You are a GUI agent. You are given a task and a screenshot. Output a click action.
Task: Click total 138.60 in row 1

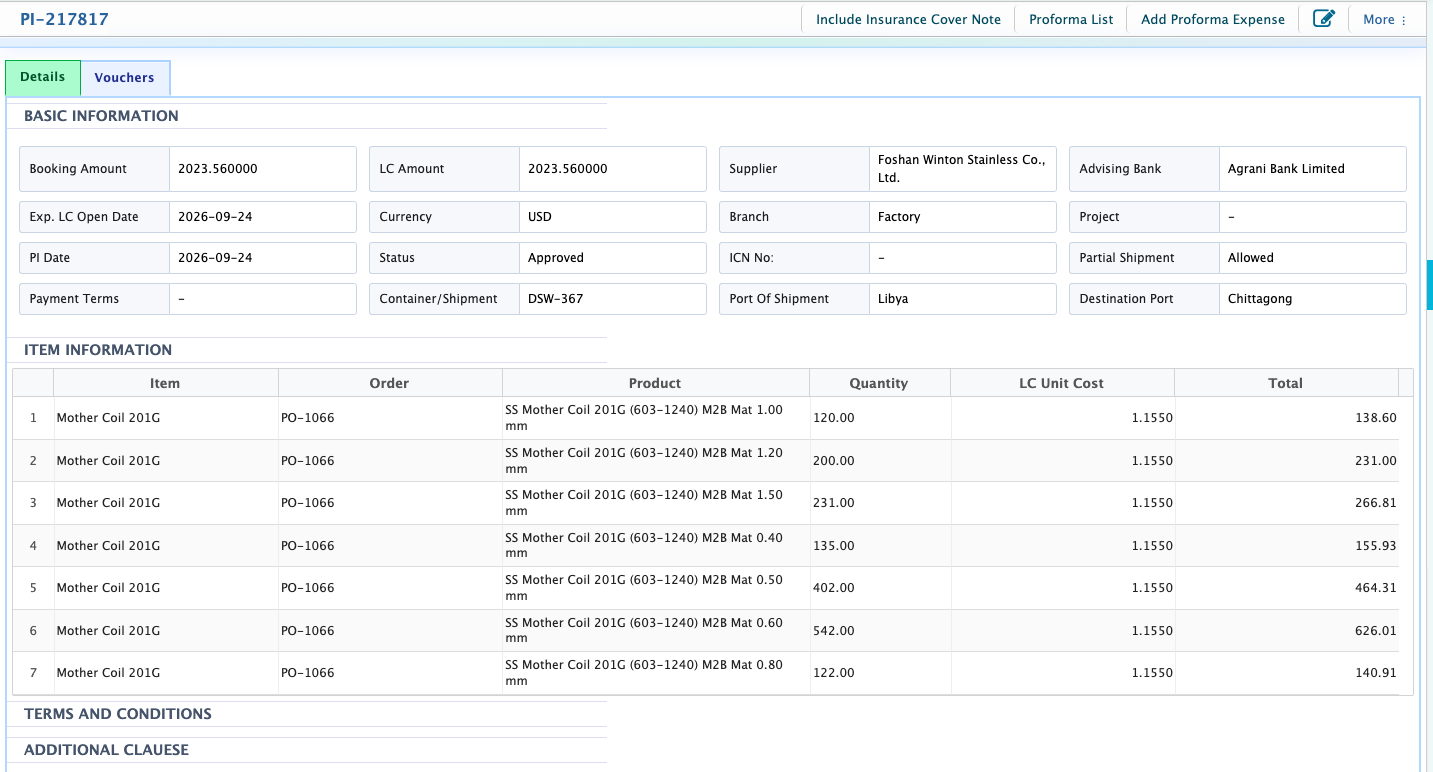(1376, 418)
